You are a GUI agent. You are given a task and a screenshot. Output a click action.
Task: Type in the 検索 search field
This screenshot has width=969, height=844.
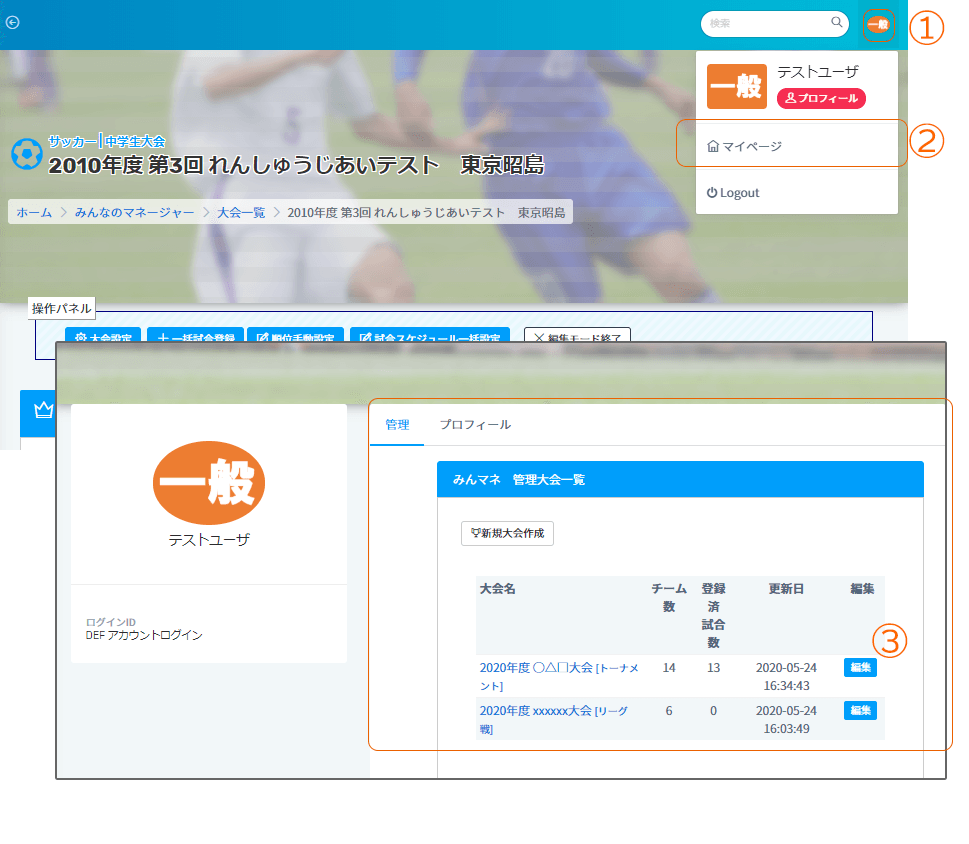pyautogui.click(x=765, y=23)
